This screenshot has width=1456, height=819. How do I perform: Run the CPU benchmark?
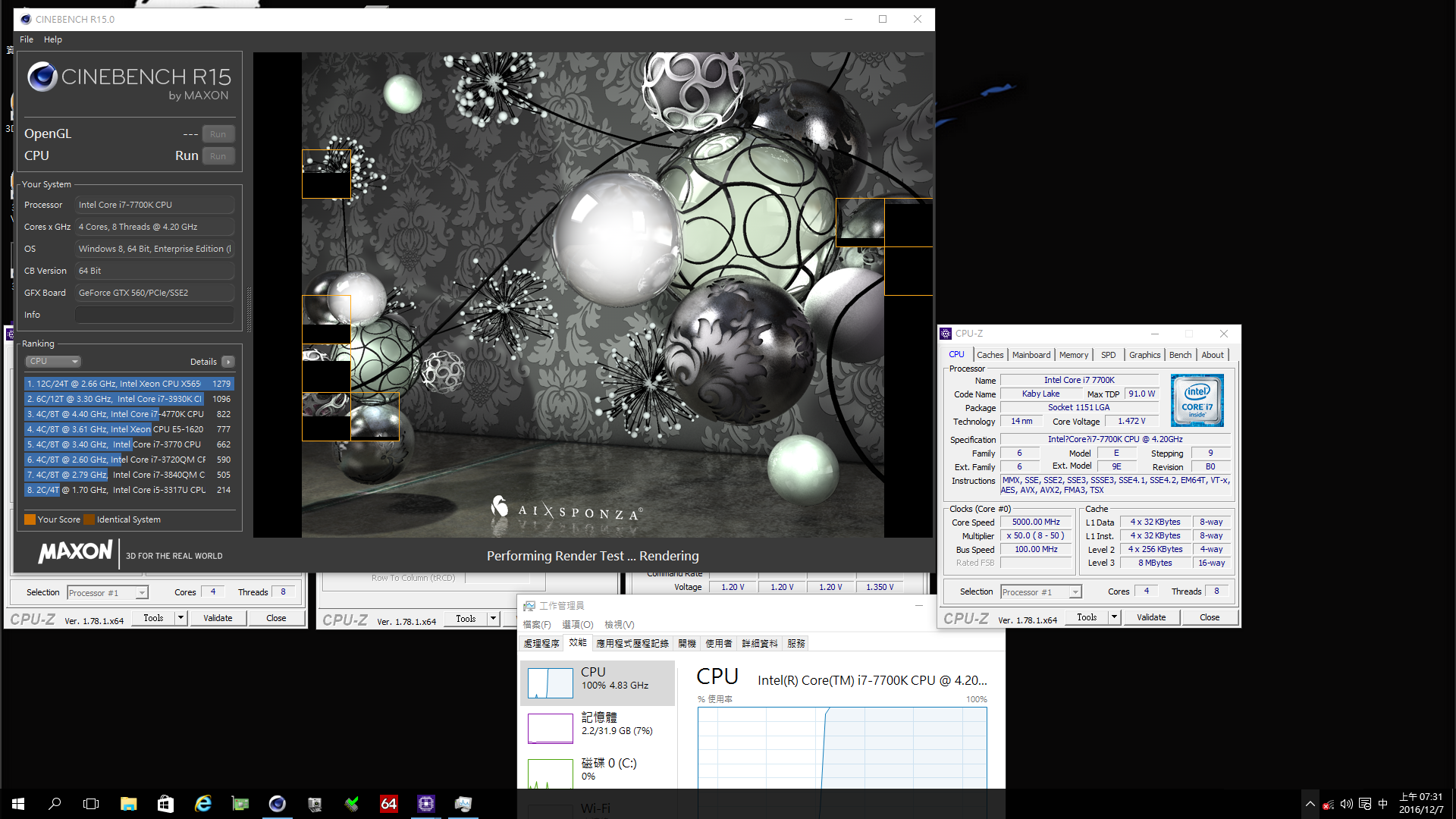[218, 156]
